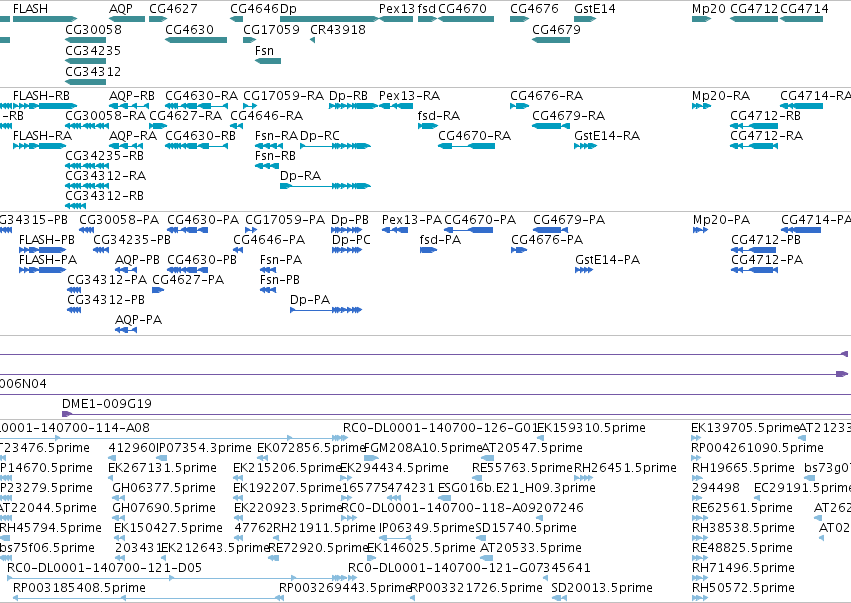
Task: Click the CG4676-RA transcript label
Action: pyautogui.click(x=547, y=96)
